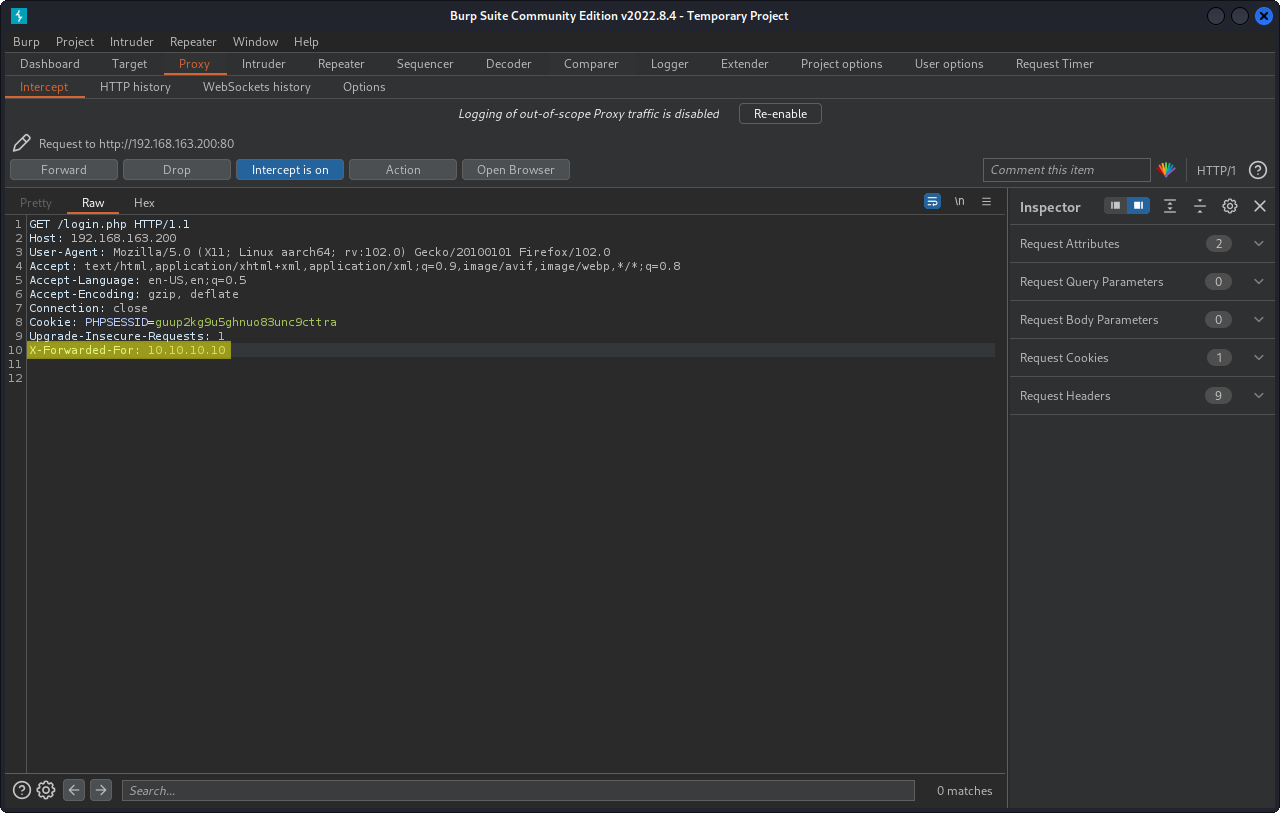
Task: Open the Request Timer tab
Action: pyautogui.click(x=1055, y=64)
